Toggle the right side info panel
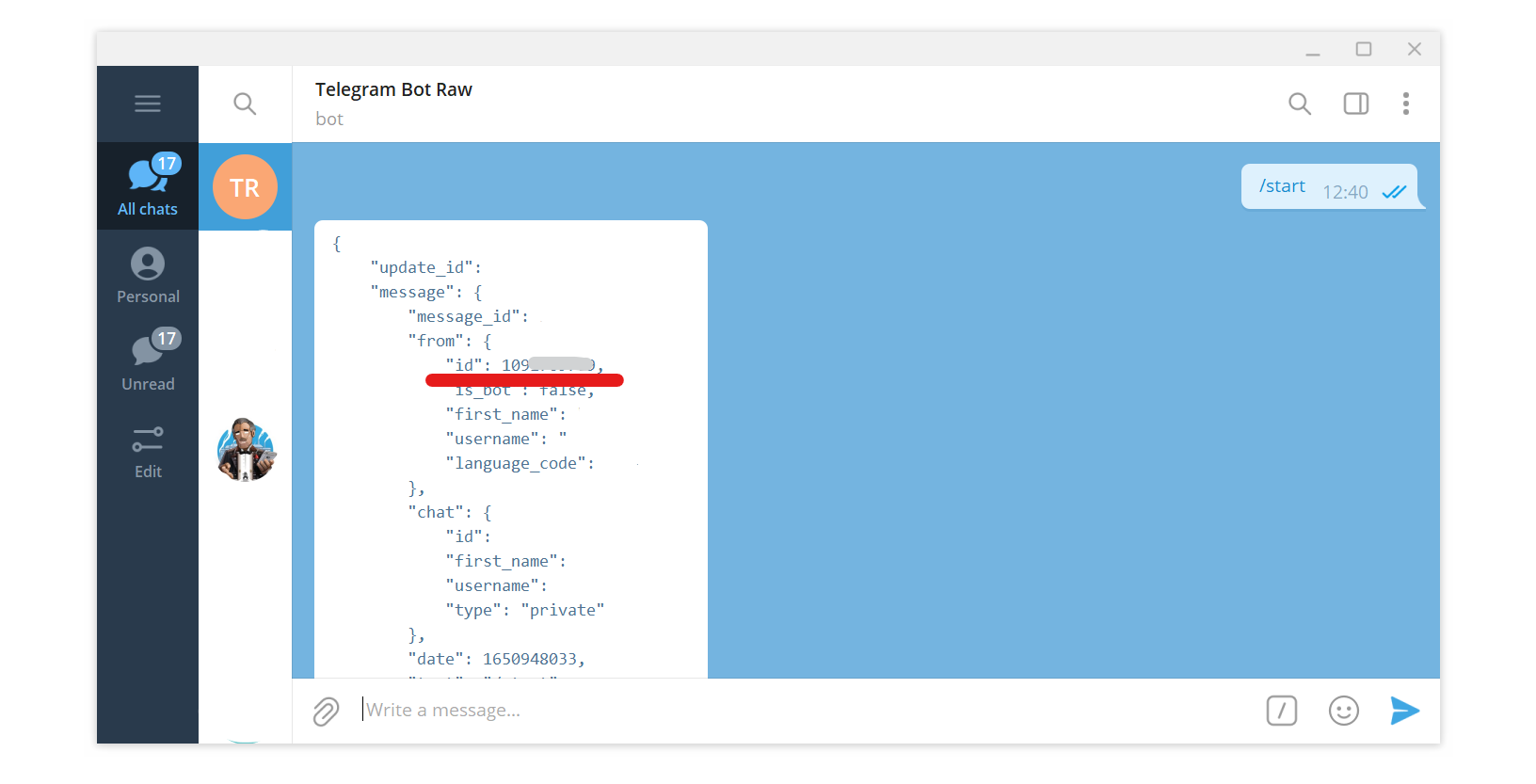The image size is (1536, 784). click(x=1355, y=104)
